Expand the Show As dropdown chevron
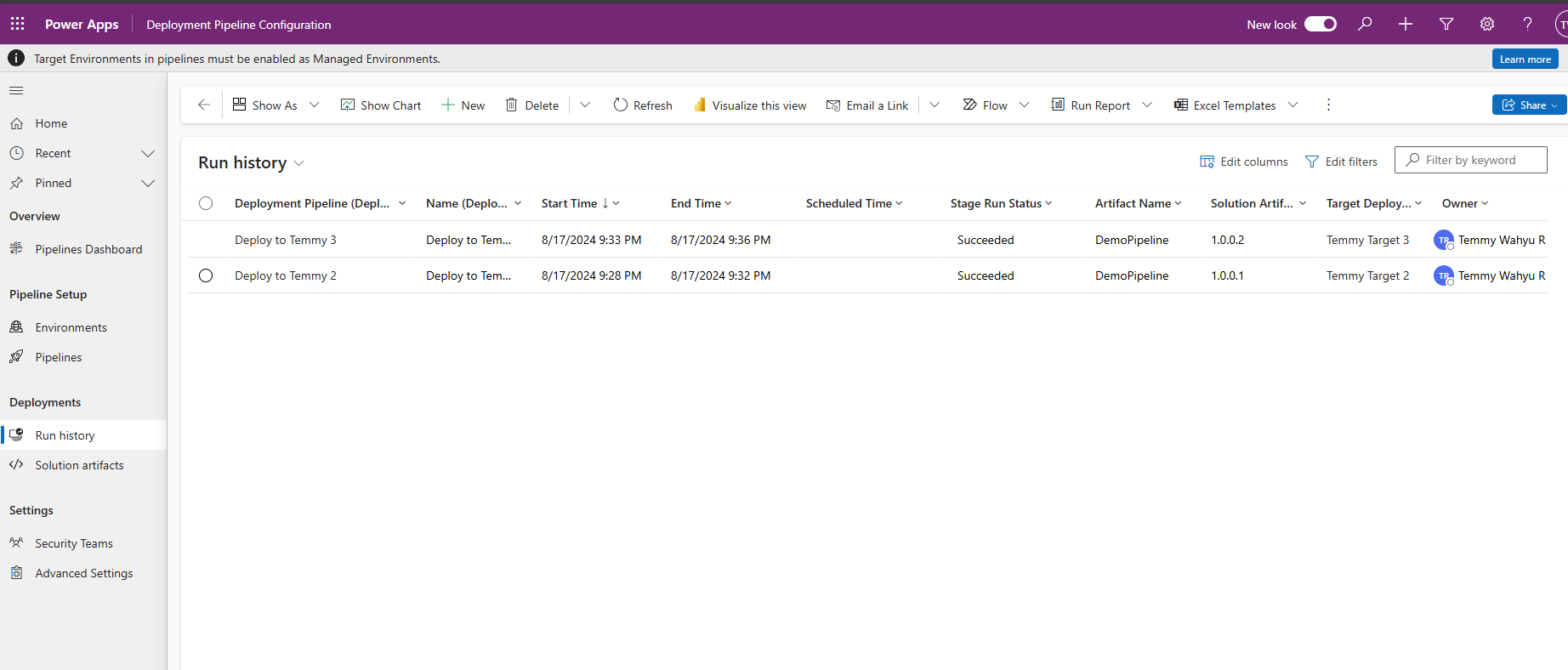This screenshot has height=670, width=1568. (314, 105)
